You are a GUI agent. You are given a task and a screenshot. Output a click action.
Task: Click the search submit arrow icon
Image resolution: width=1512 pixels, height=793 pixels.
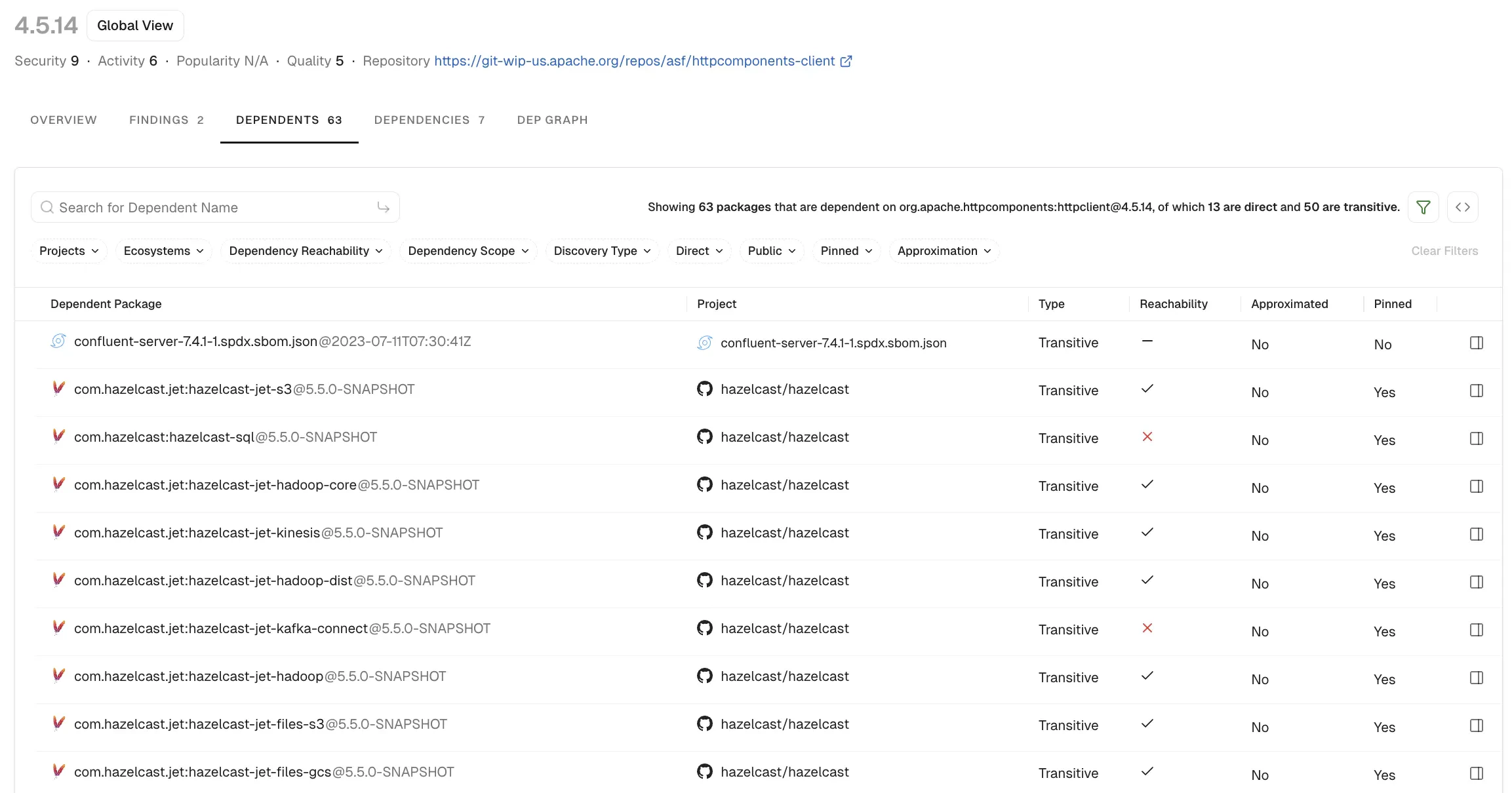(x=384, y=207)
